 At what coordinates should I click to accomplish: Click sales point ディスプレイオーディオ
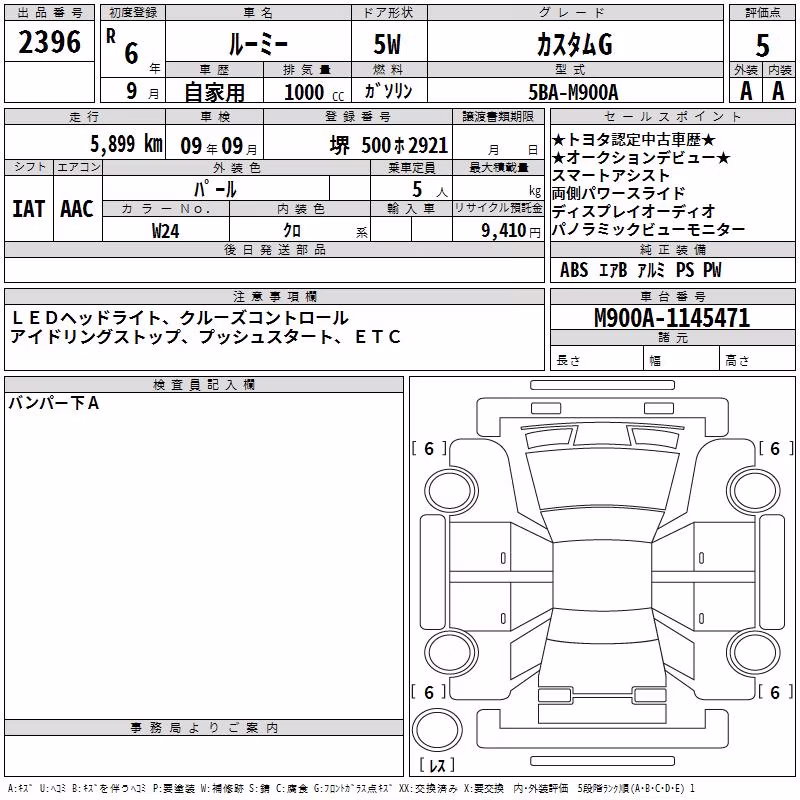(634, 211)
